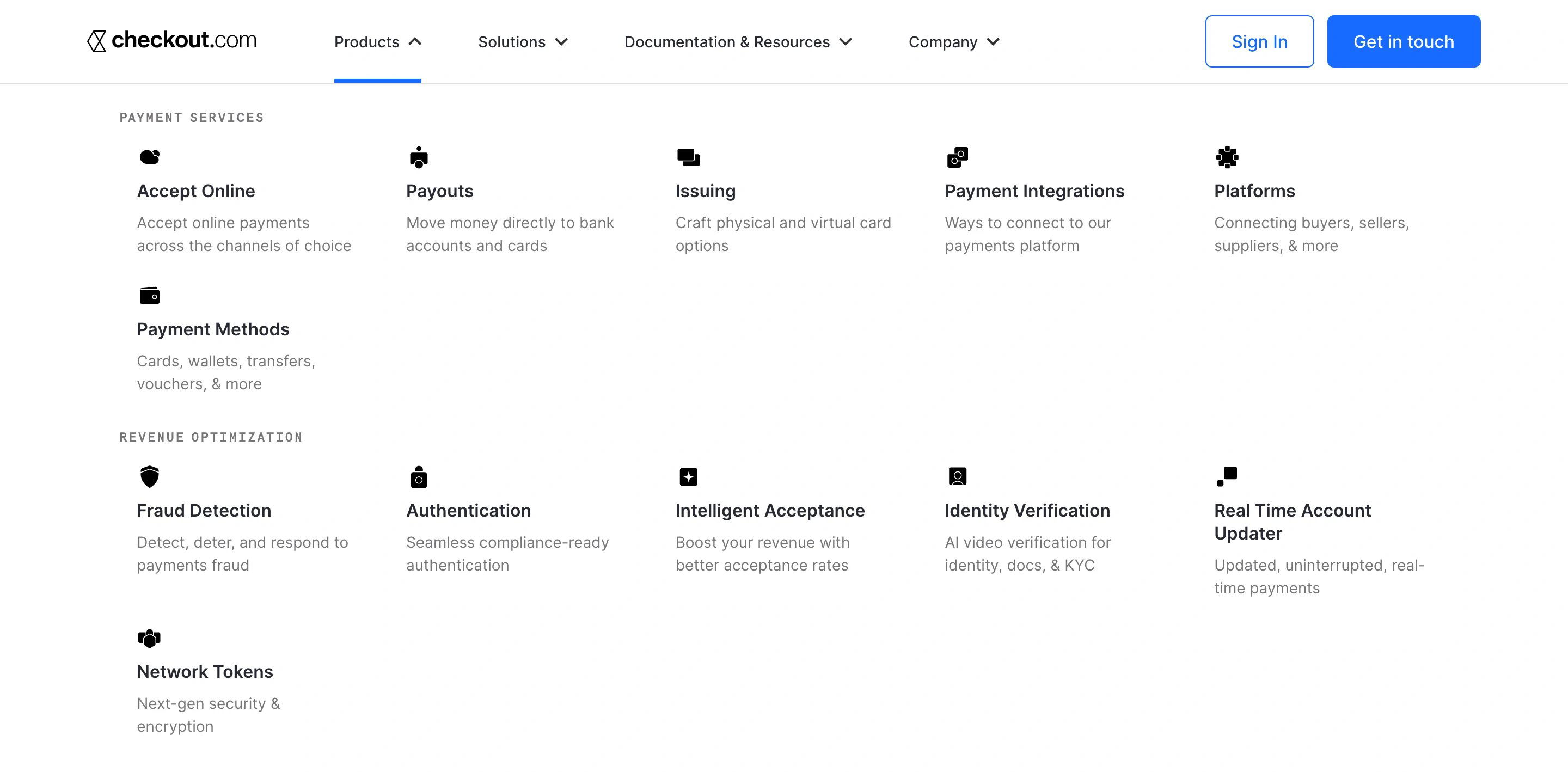Click 'Ways to connect to our payments platform'

click(x=1027, y=235)
